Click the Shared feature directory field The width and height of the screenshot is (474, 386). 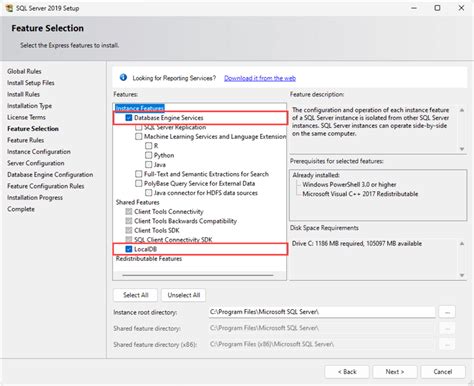coord(322,328)
